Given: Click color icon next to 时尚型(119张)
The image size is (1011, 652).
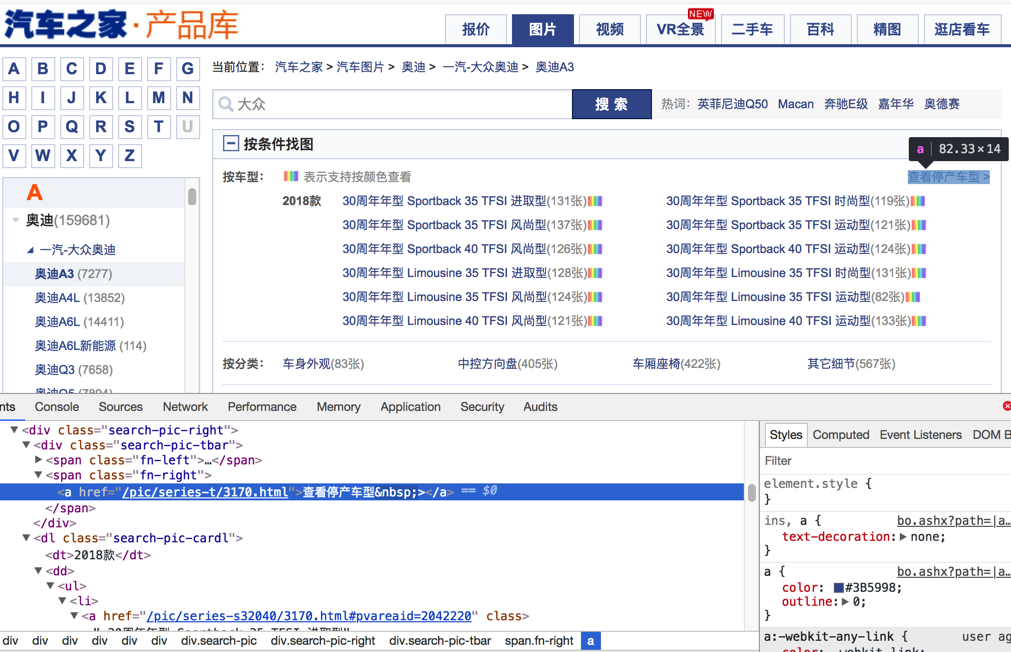Looking at the screenshot, I should [x=918, y=201].
